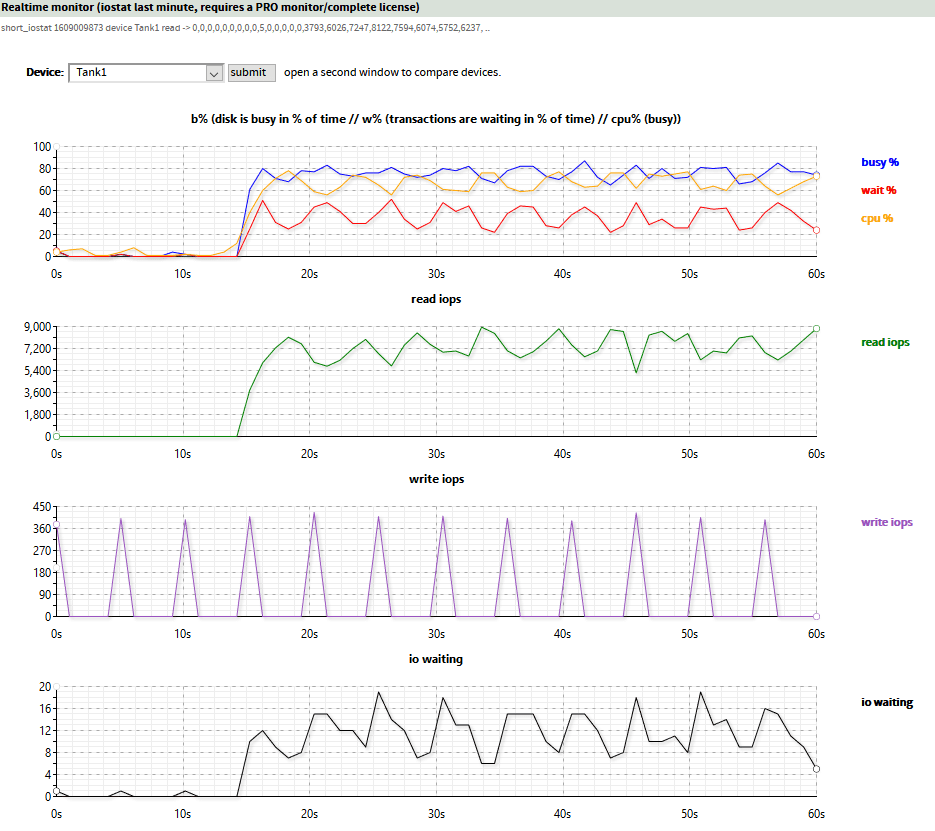Click the write iops start marker at 0s
This screenshot has height=831, width=935.
click(56, 525)
